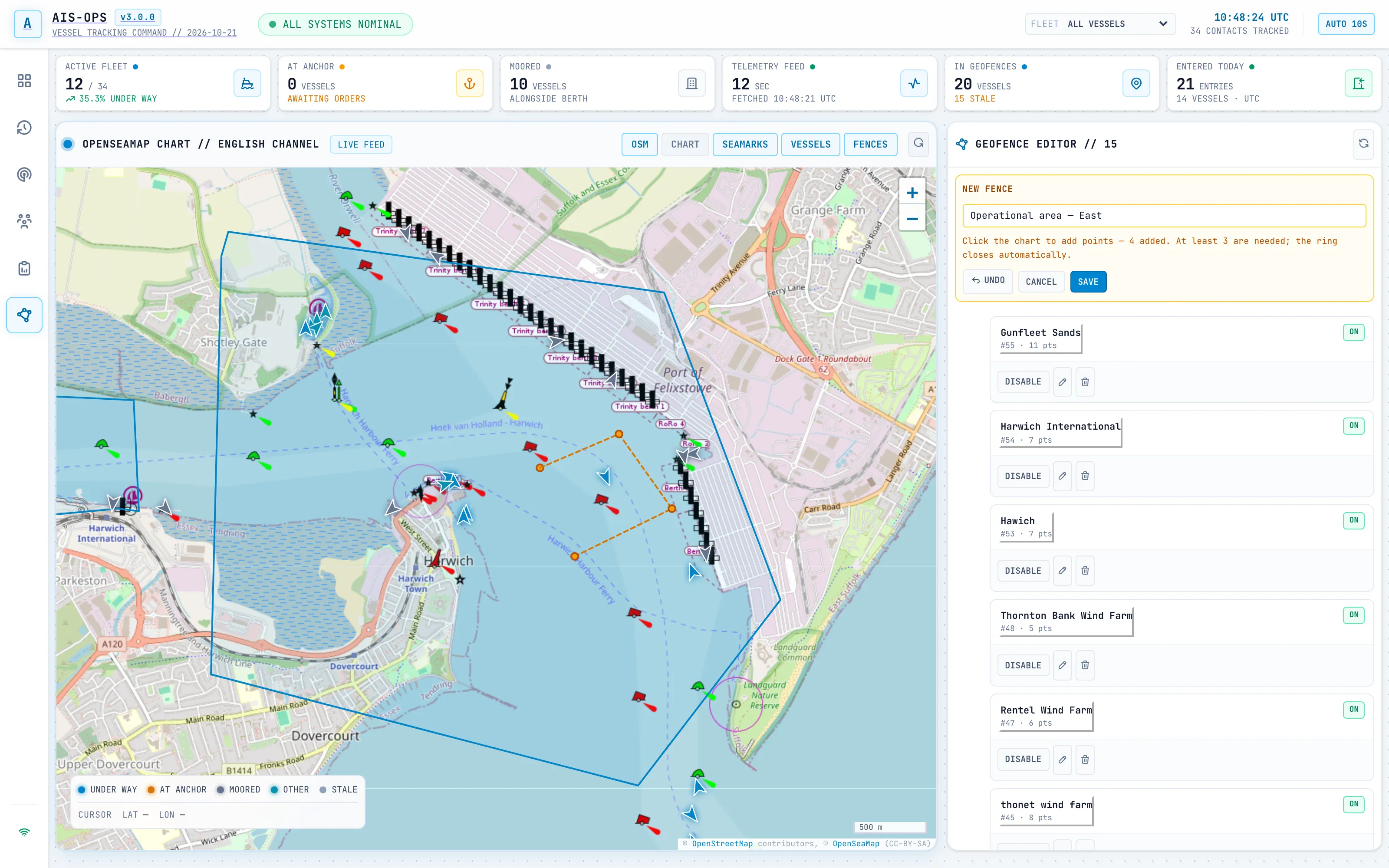Edit the Gunfleet Sands fence
This screenshot has width=1389, height=868.
click(x=1063, y=382)
